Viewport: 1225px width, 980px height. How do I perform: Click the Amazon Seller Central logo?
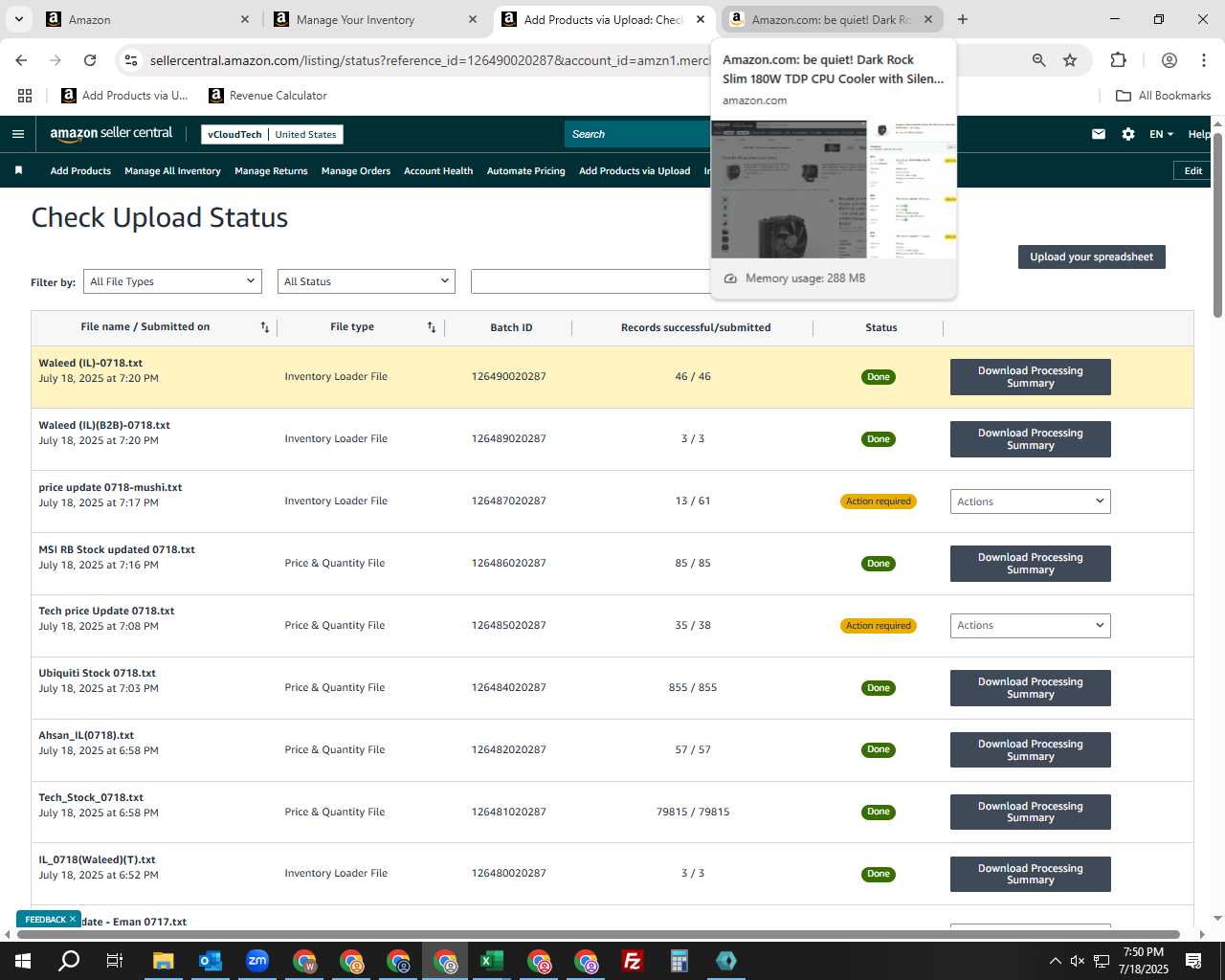tap(111, 134)
